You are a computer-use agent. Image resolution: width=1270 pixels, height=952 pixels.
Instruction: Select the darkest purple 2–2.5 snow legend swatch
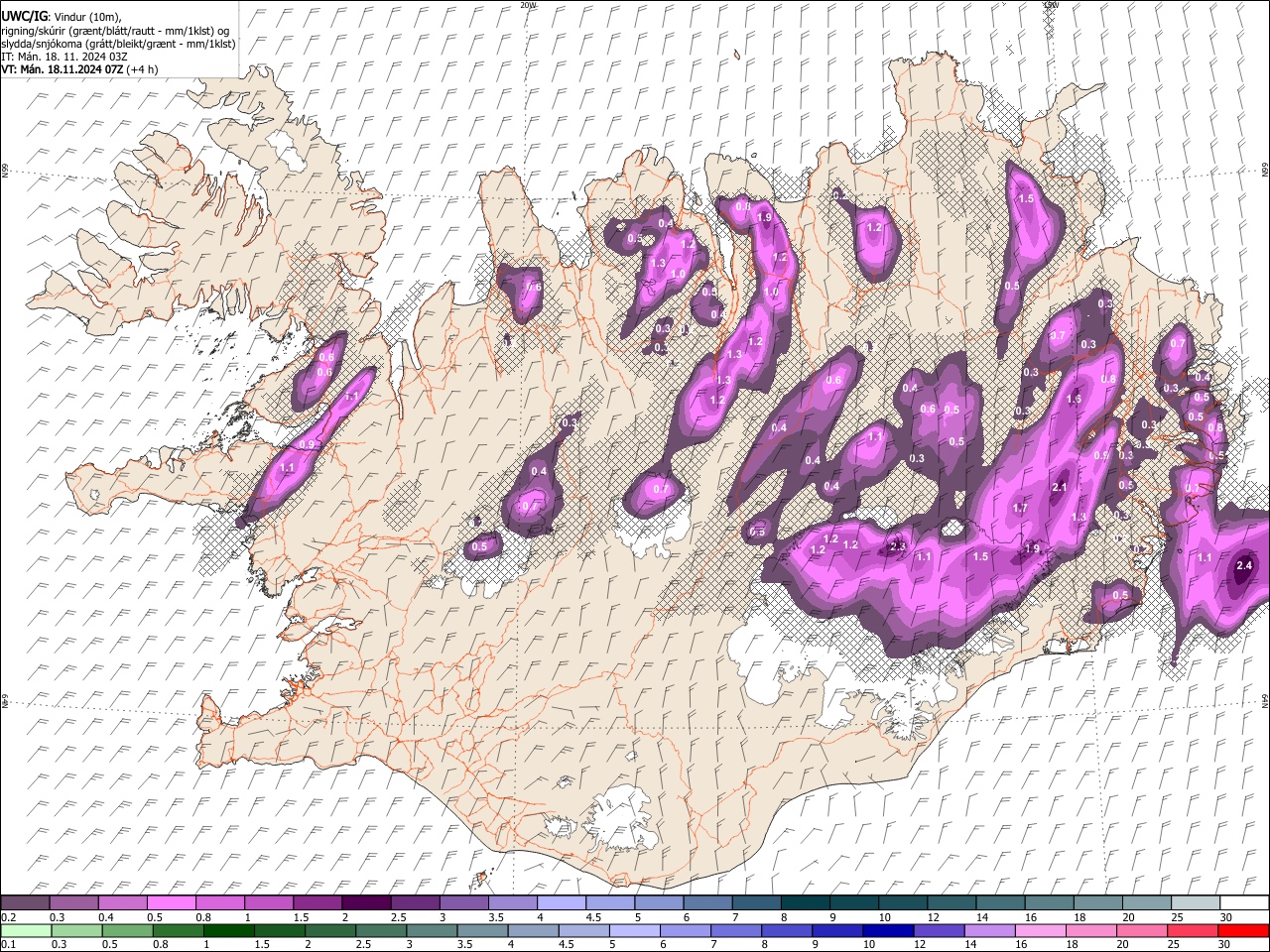366,903
